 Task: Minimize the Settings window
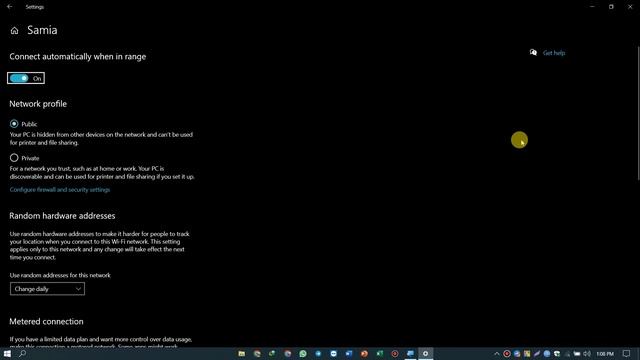point(592,7)
